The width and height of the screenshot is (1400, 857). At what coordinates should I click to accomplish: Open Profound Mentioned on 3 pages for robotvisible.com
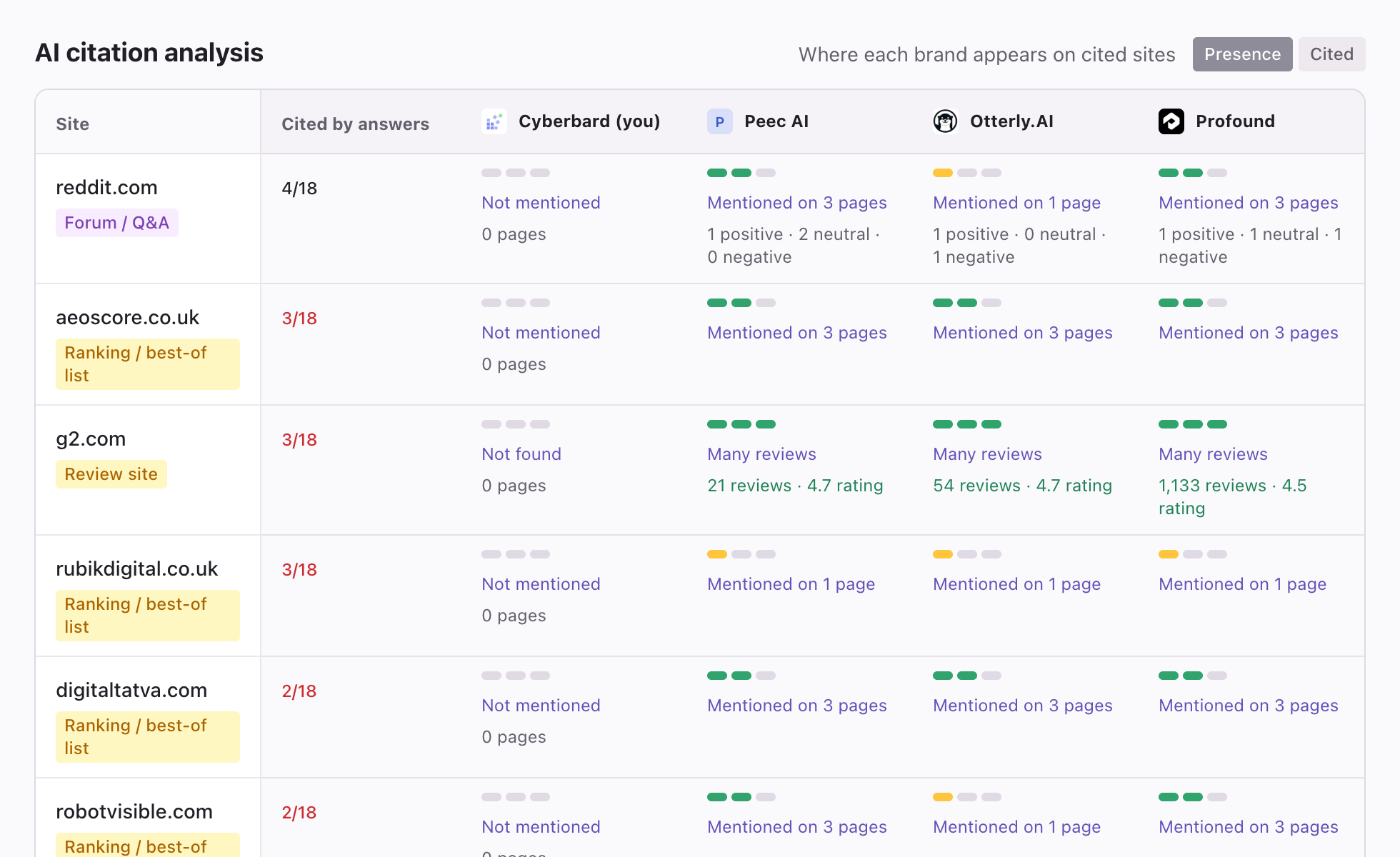1249,827
